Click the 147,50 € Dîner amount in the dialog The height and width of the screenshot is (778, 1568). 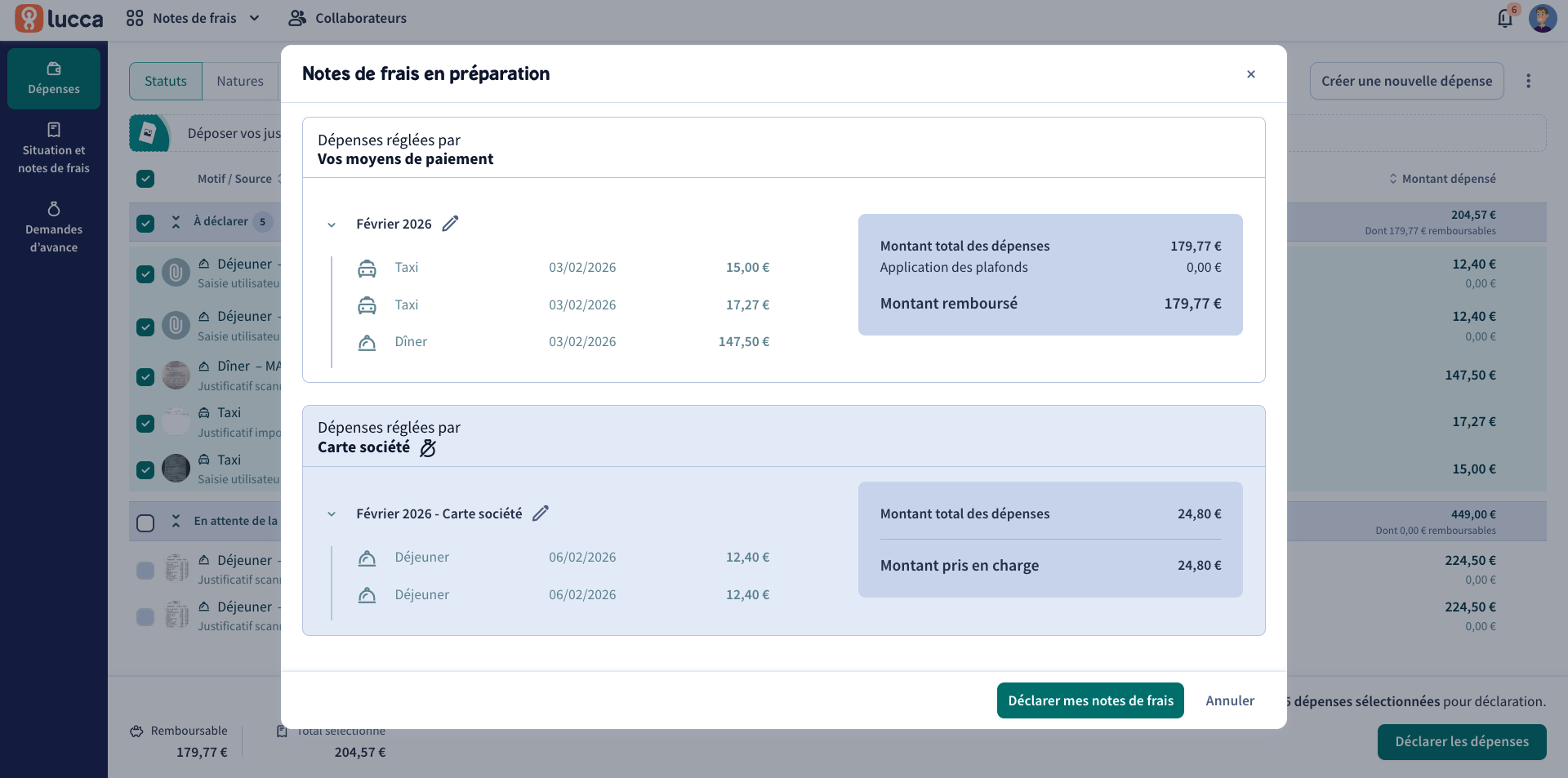pyautogui.click(x=744, y=342)
